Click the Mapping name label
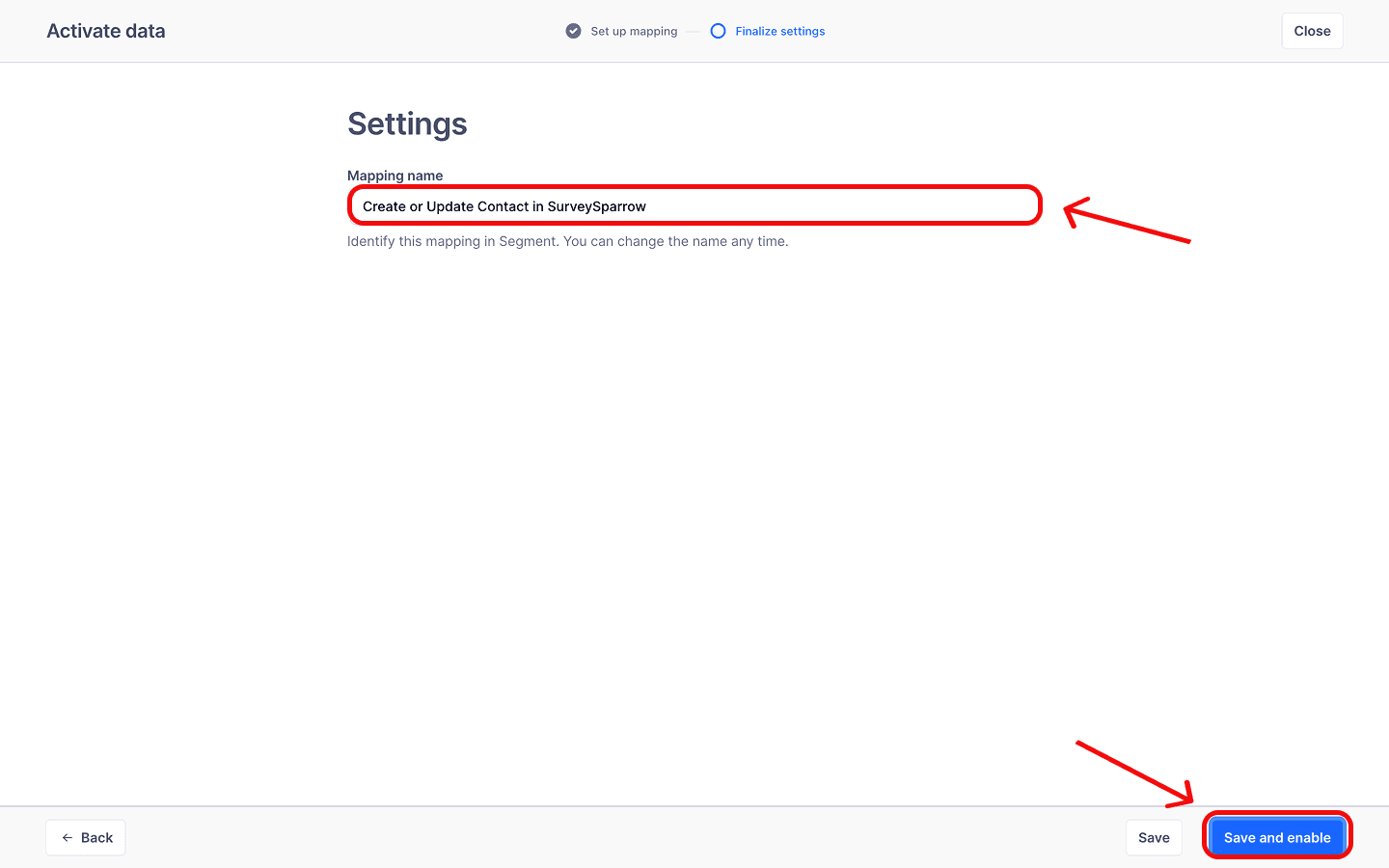Viewport: 1389px width, 868px height. coord(395,176)
